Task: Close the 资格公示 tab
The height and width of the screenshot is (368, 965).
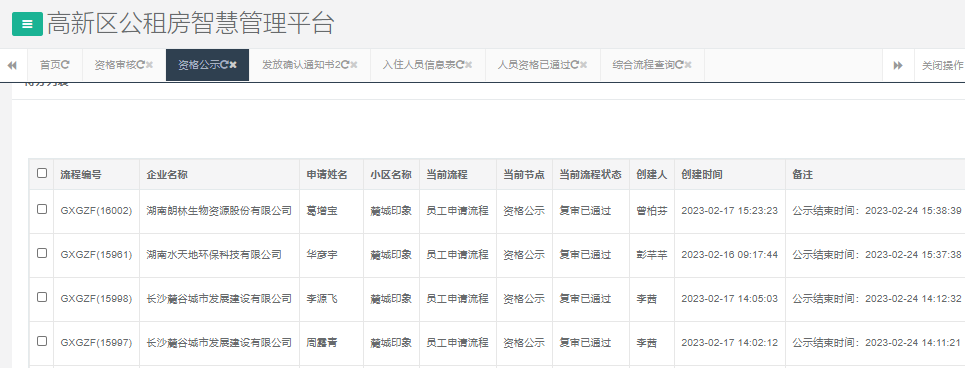Action: tap(233, 65)
